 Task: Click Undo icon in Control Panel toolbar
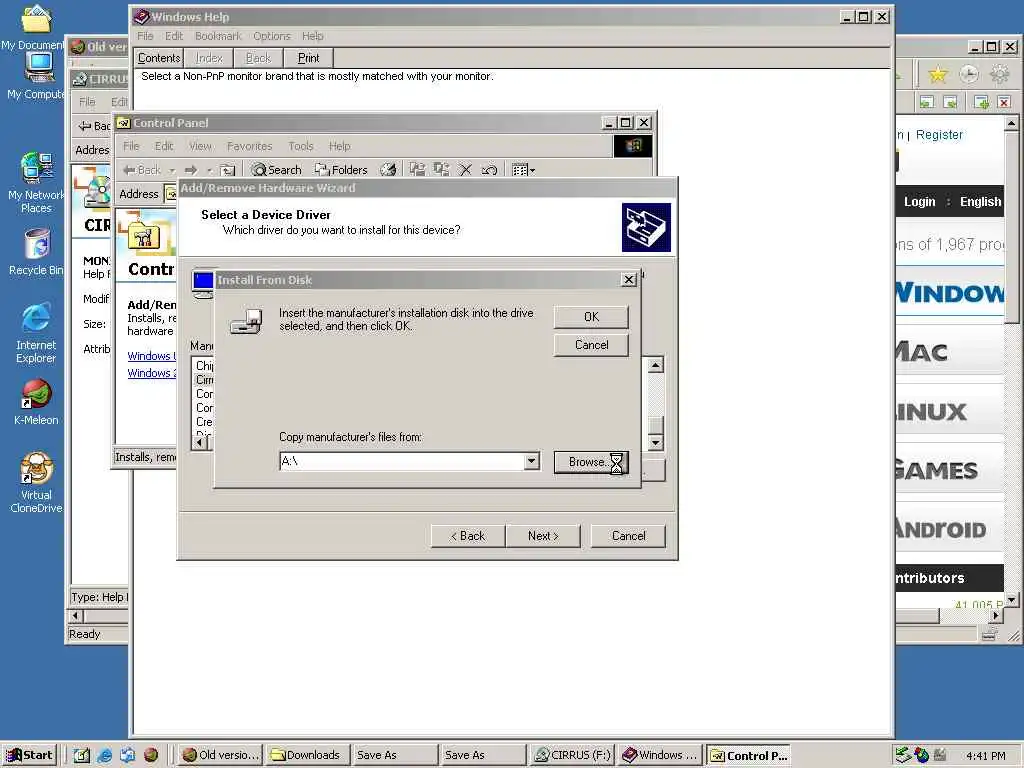click(489, 170)
